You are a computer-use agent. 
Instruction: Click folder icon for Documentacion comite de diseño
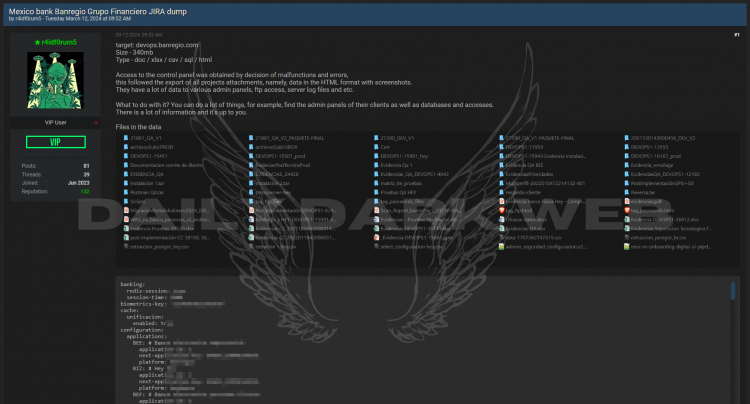[x=126, y=165]
